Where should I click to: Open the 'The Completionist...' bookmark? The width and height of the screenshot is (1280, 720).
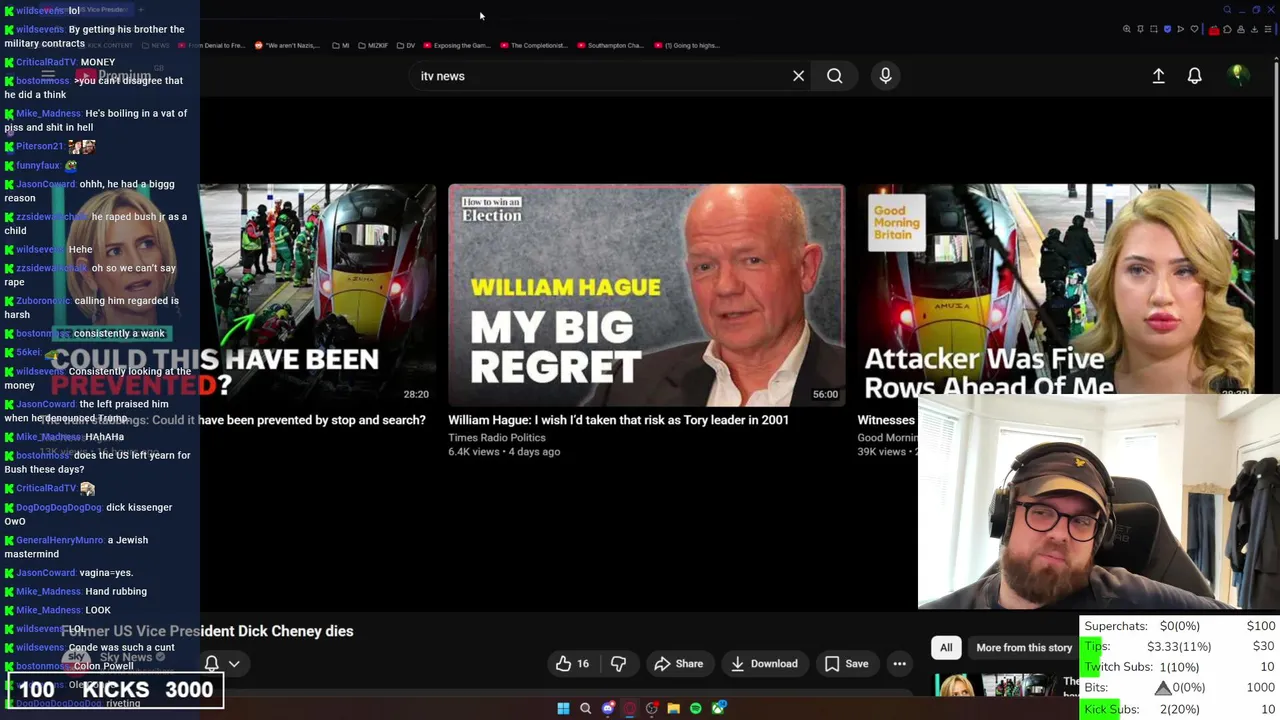coord(533,45)
